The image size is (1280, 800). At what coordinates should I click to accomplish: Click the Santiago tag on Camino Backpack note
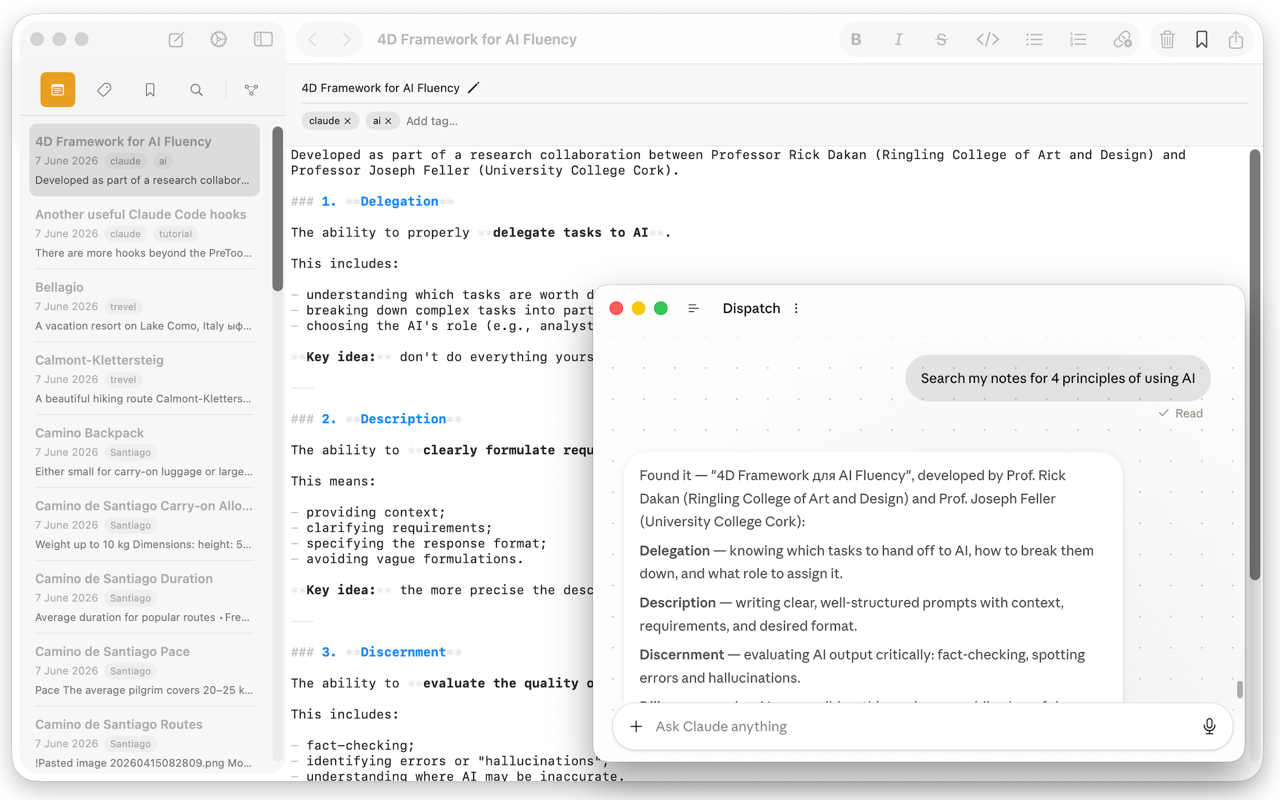point(131,453)
